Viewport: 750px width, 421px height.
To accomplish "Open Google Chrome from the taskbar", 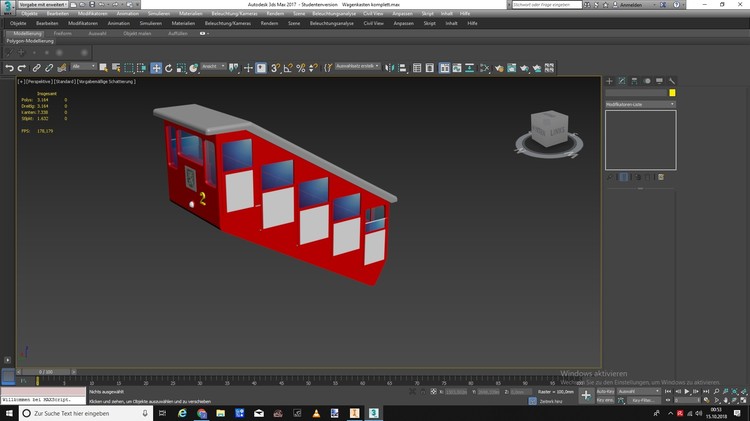I will click(201, 413).
